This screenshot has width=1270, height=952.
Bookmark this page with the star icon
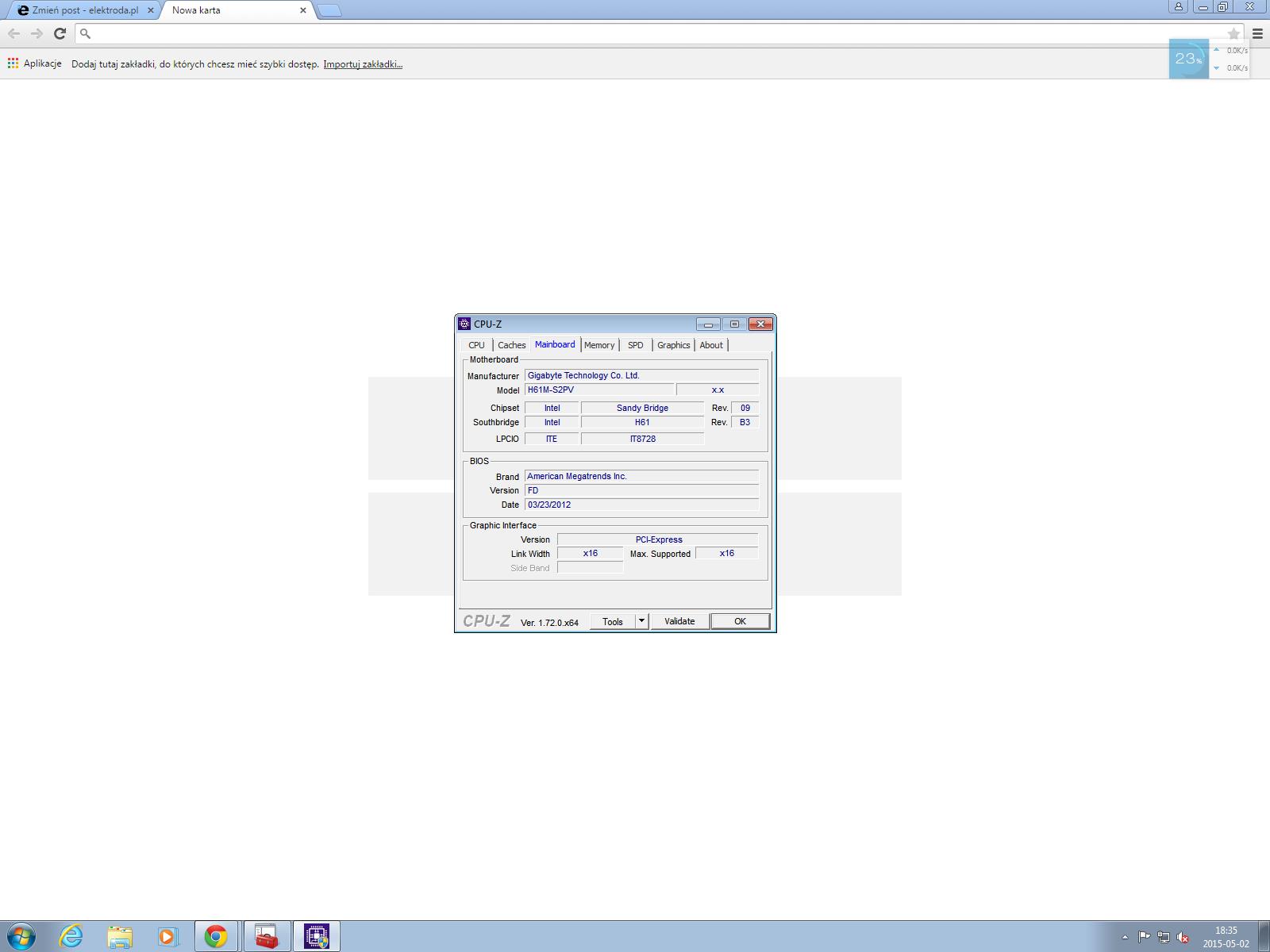pos(1233,33)
